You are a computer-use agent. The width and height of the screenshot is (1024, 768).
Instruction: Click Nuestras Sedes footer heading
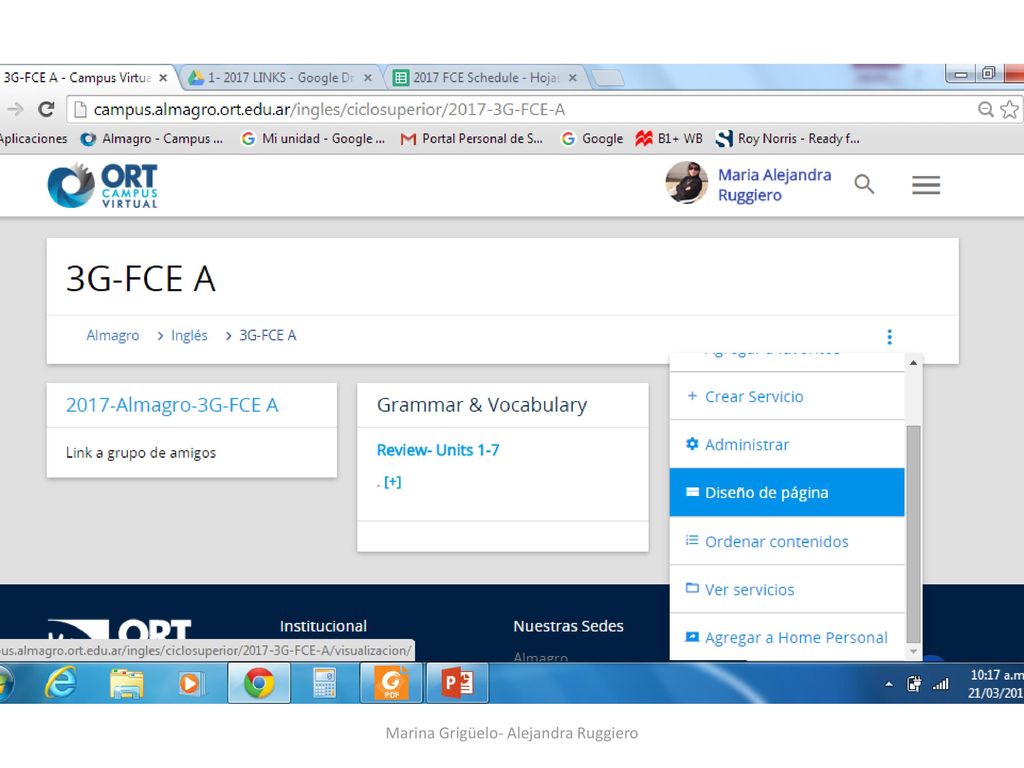click(568, 626)
